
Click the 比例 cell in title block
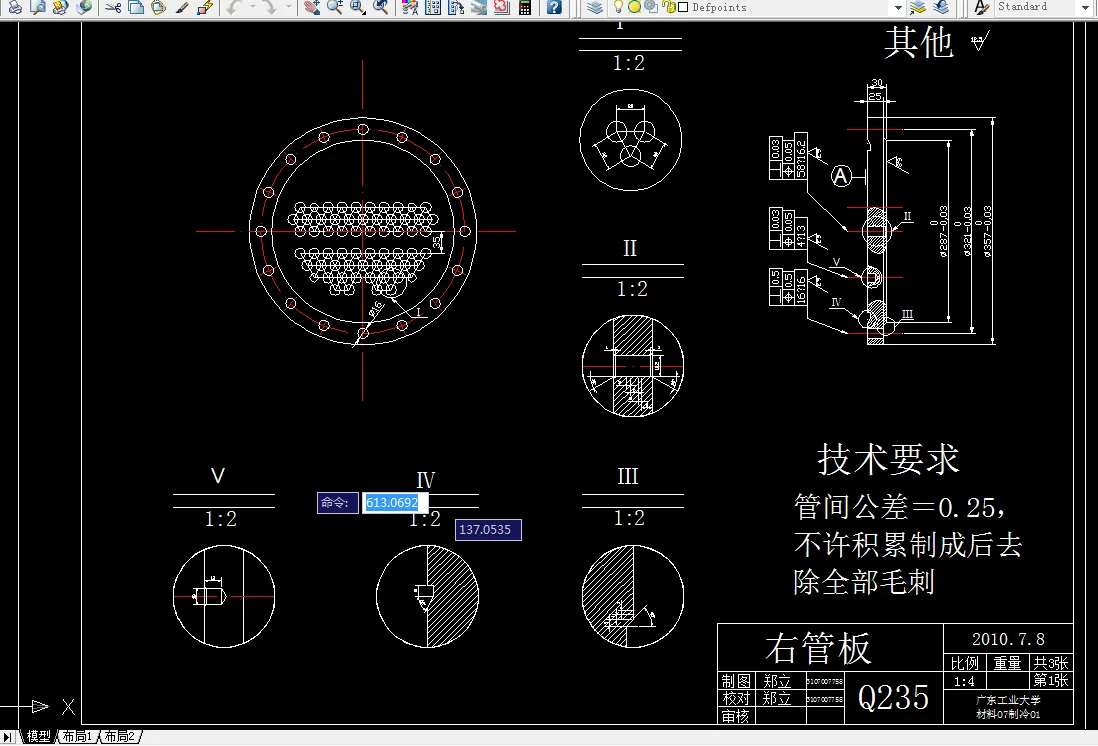(x=964, y=663)
